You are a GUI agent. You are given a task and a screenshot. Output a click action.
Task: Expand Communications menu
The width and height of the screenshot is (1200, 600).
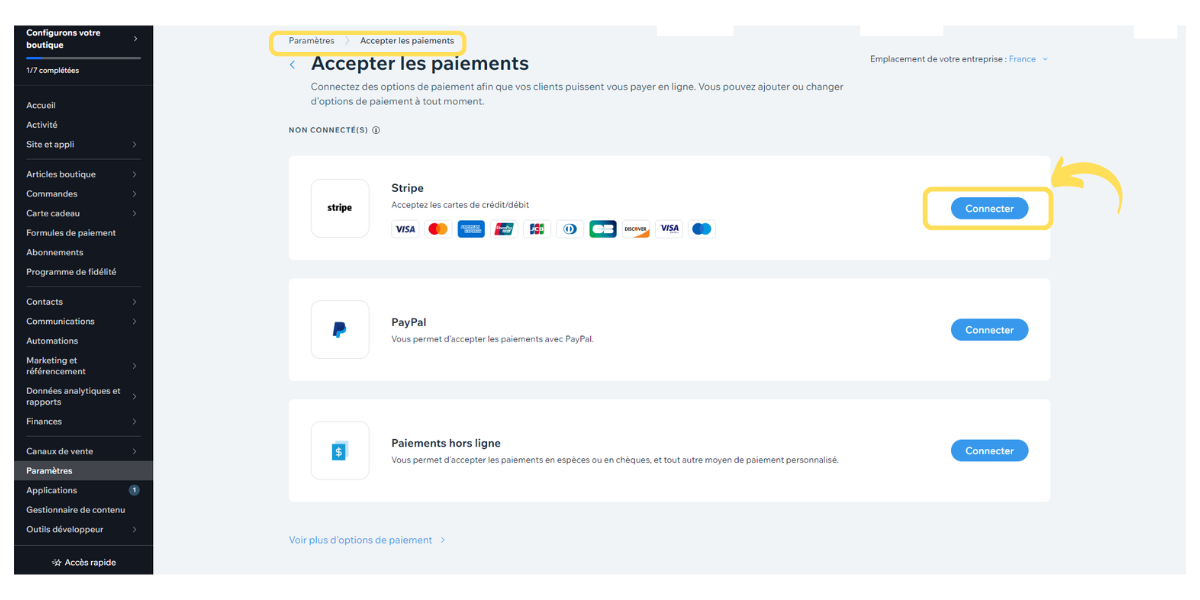tap(83, 322)
